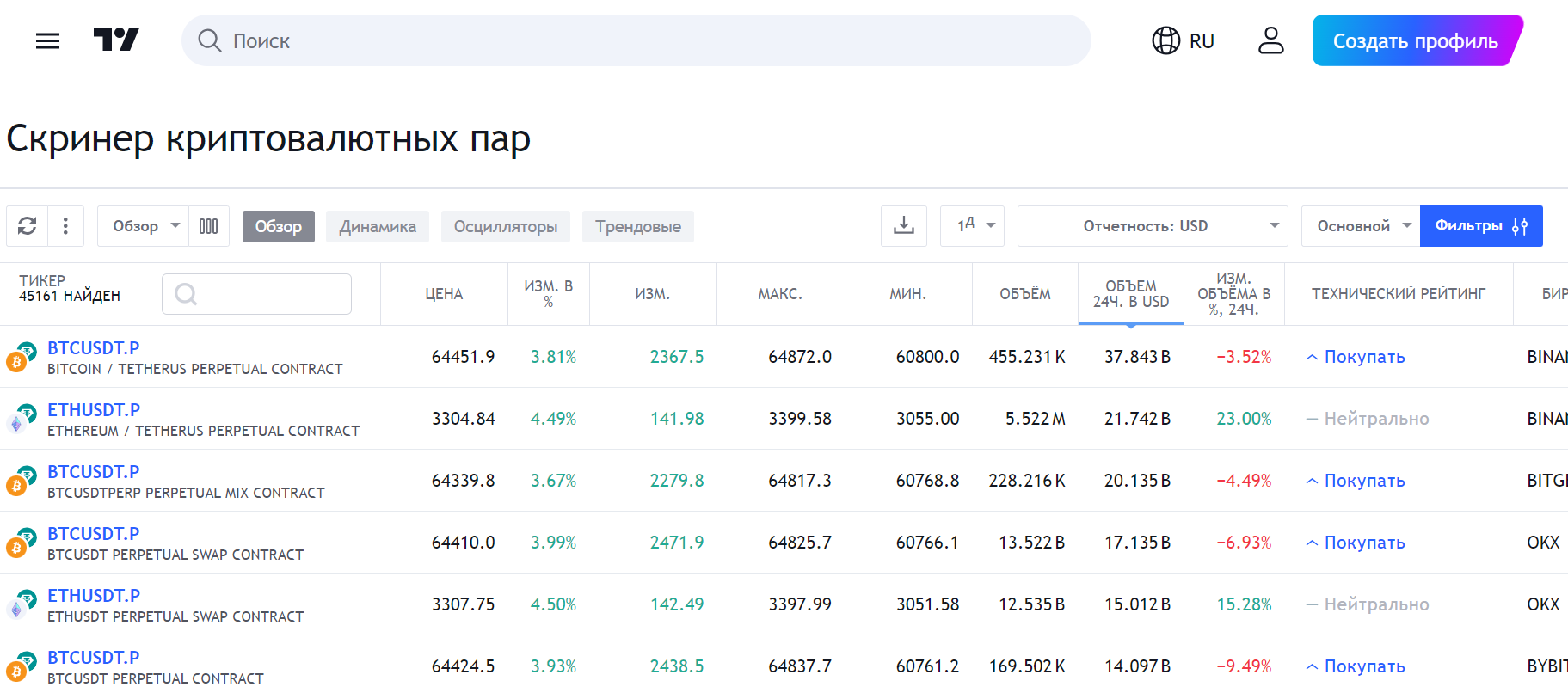1568x687 pixels.
Task: Open ETHUSDT.P Ethereum Tetherus perpetual link
Action: point(94,410)
